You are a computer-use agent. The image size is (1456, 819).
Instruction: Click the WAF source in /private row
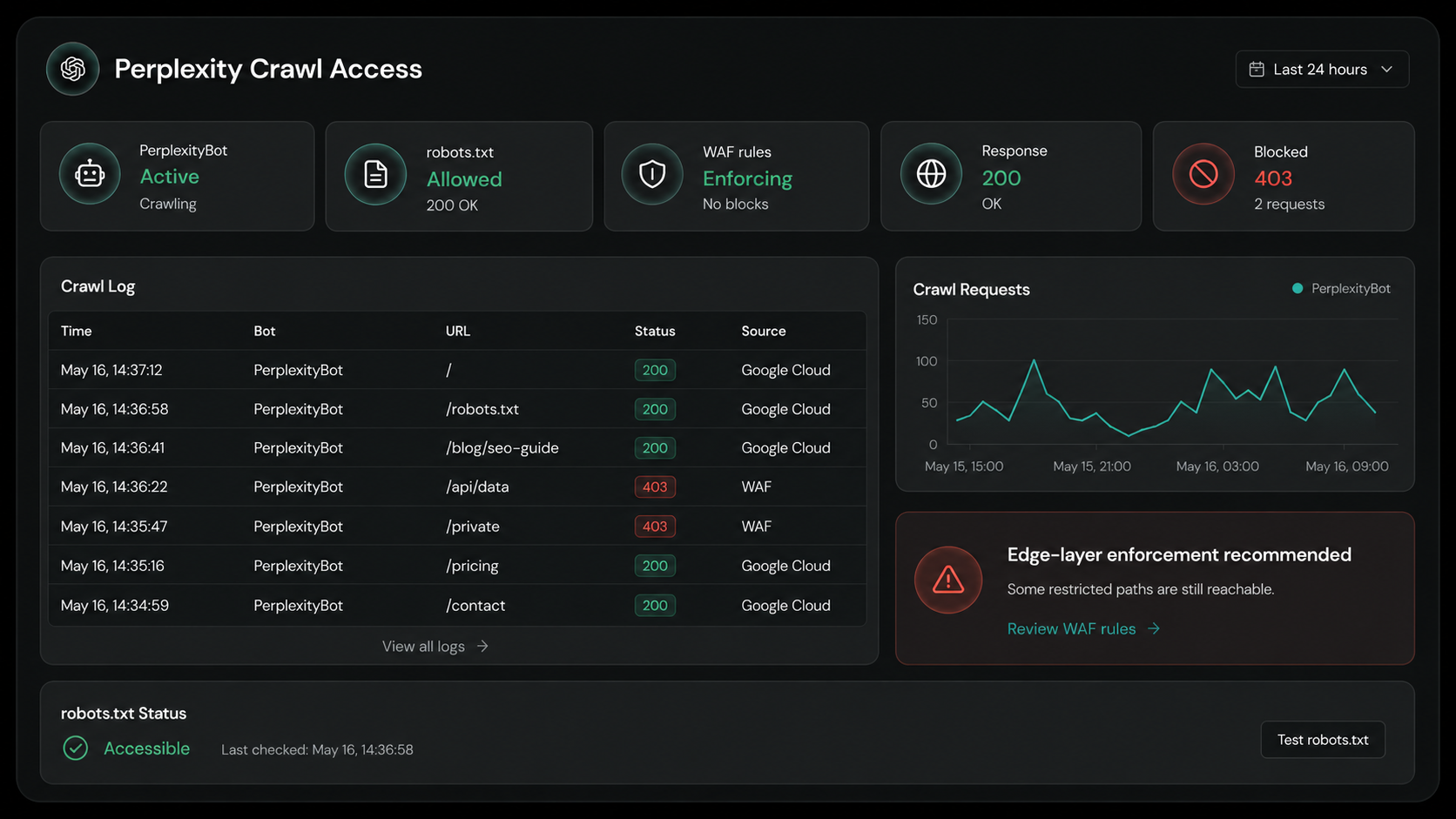(756, 527)
